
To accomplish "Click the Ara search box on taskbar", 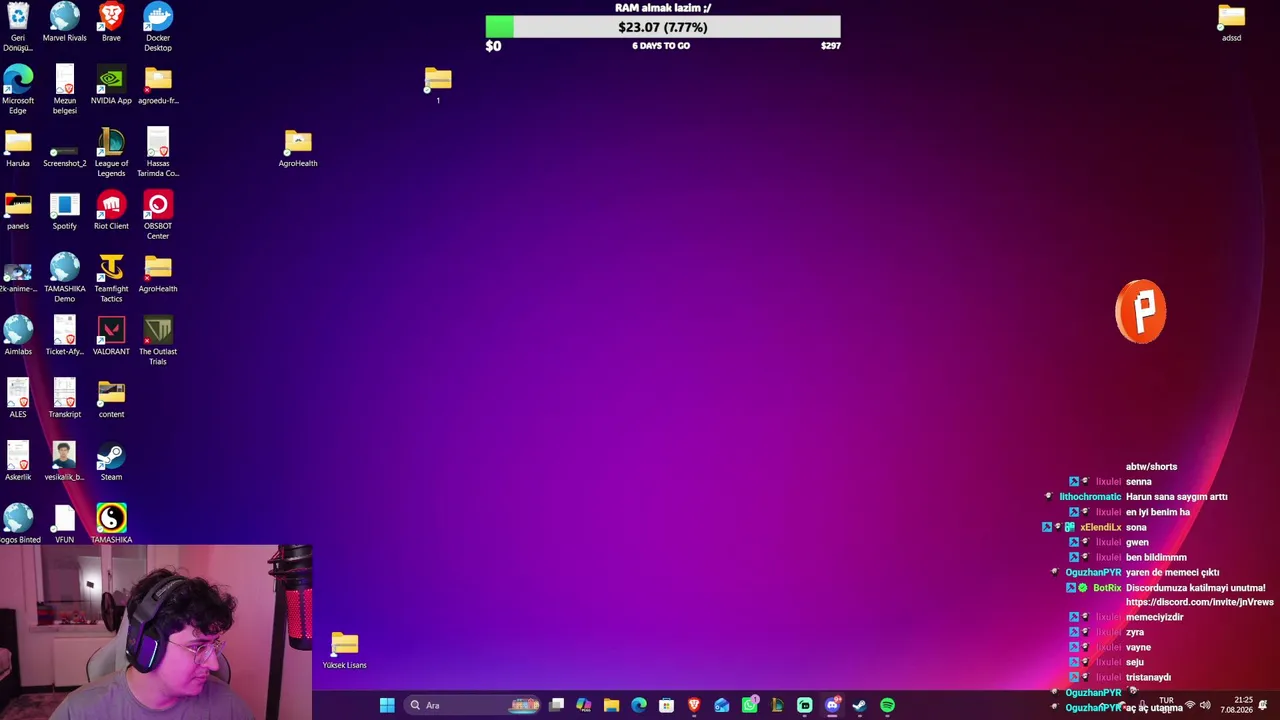I will point(473,705).
